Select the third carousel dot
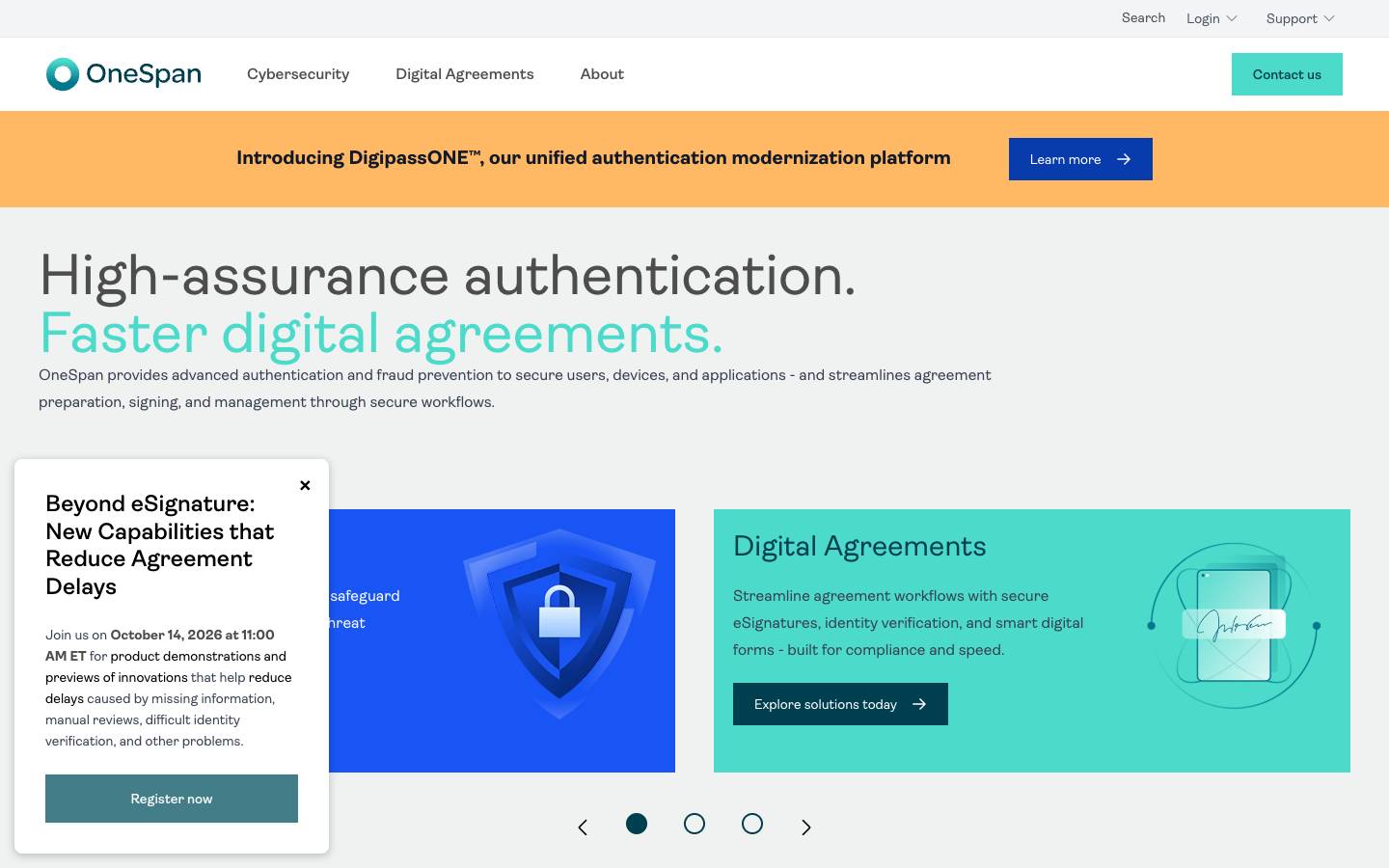Viewport: 1389px width, 868px height. point(752,824)
